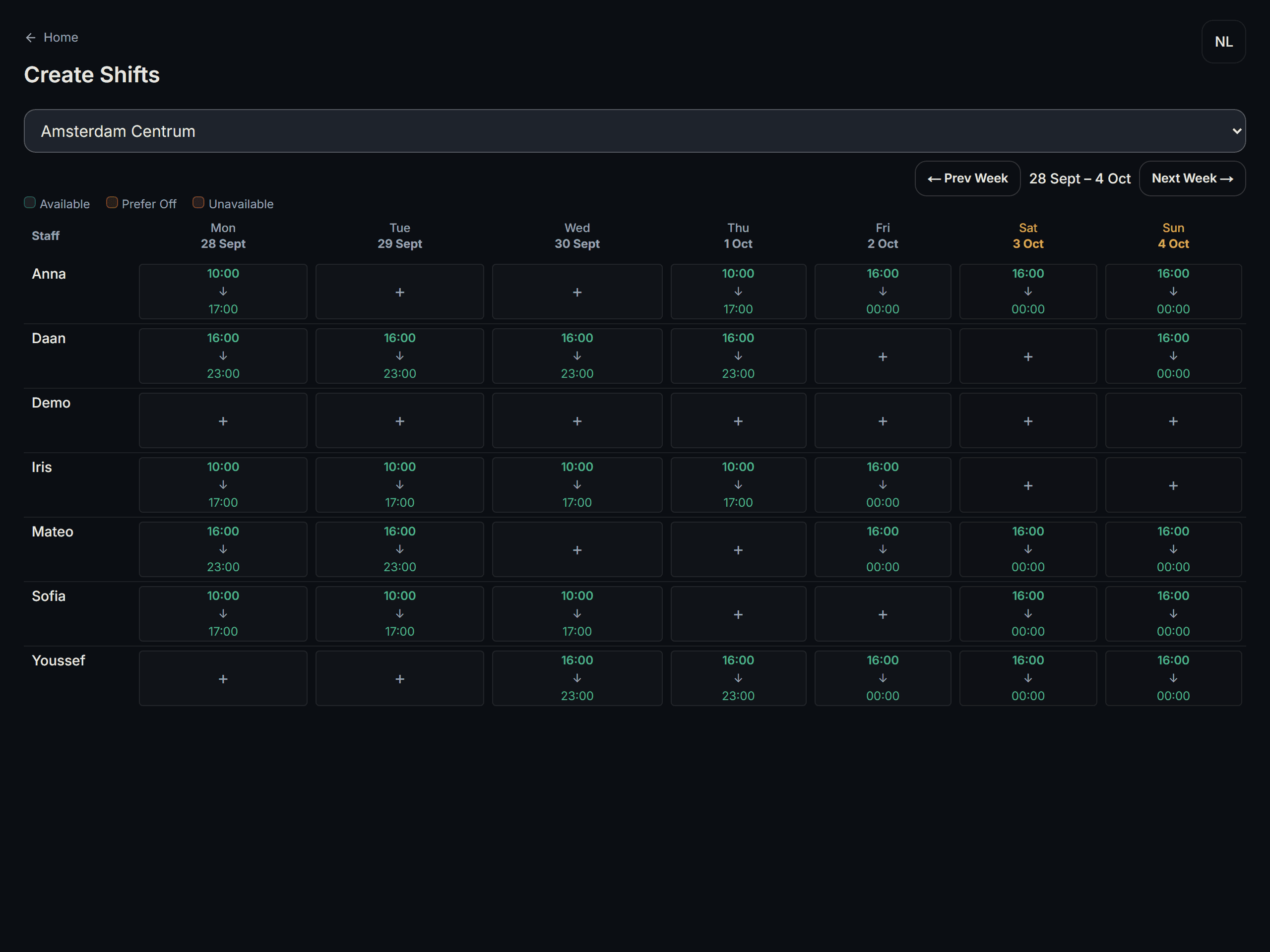Add a shift for Sofia on Thu 1 Oct
1270x952 pixels.
click(738, 614)
